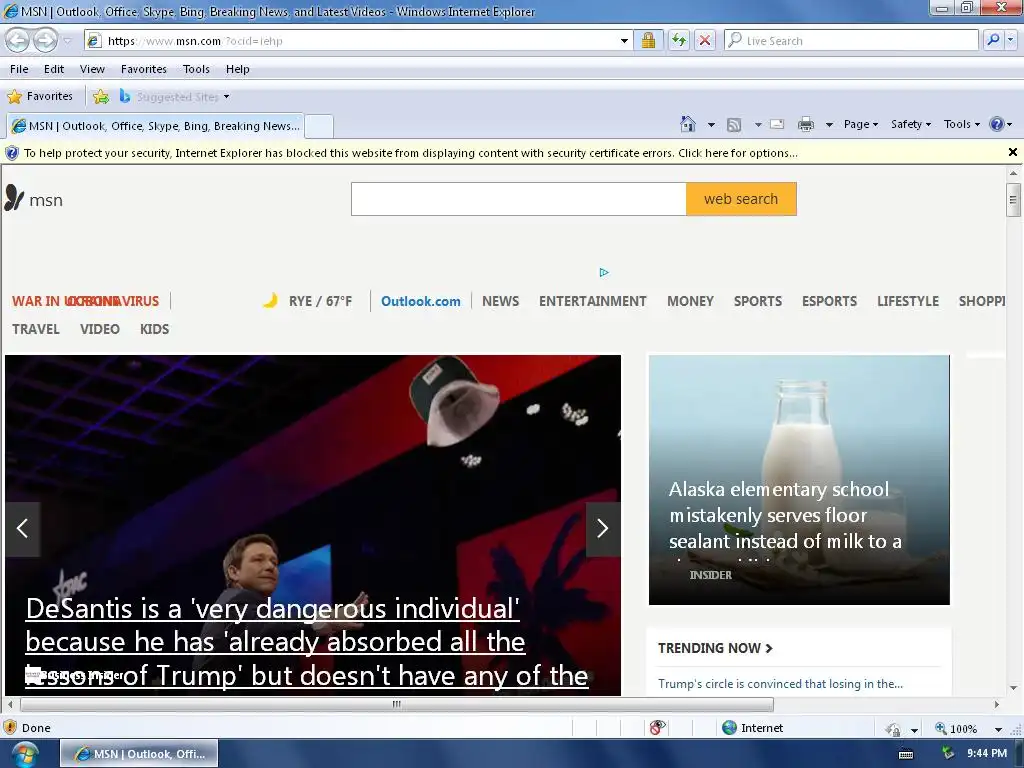Open the Outlook.com link
The height and width of the screenshot is (768, 1024).
[x=421, y=301]
